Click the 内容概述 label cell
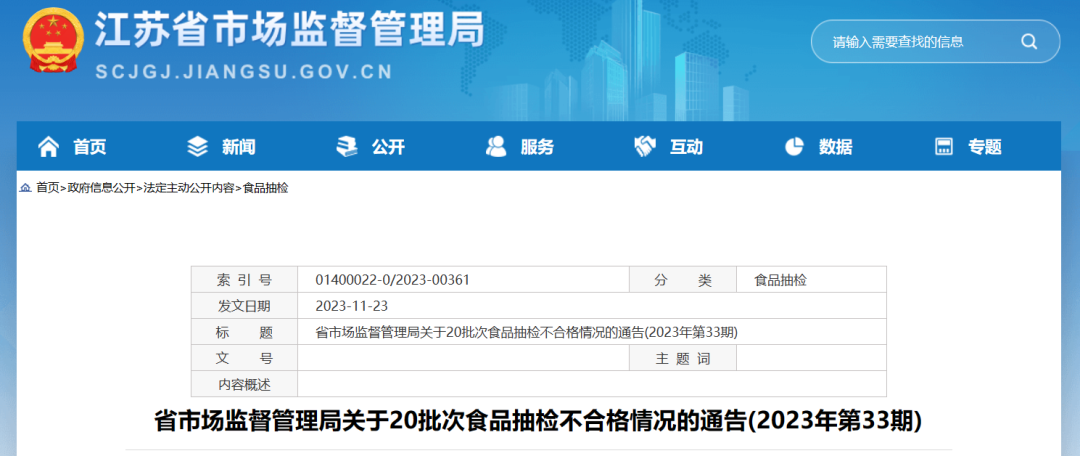This screenshot has height=456, width=1080. point(245,384)
